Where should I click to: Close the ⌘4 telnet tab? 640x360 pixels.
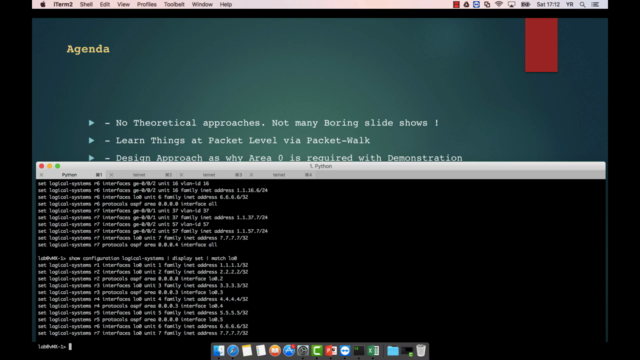[x=251, y=175]
